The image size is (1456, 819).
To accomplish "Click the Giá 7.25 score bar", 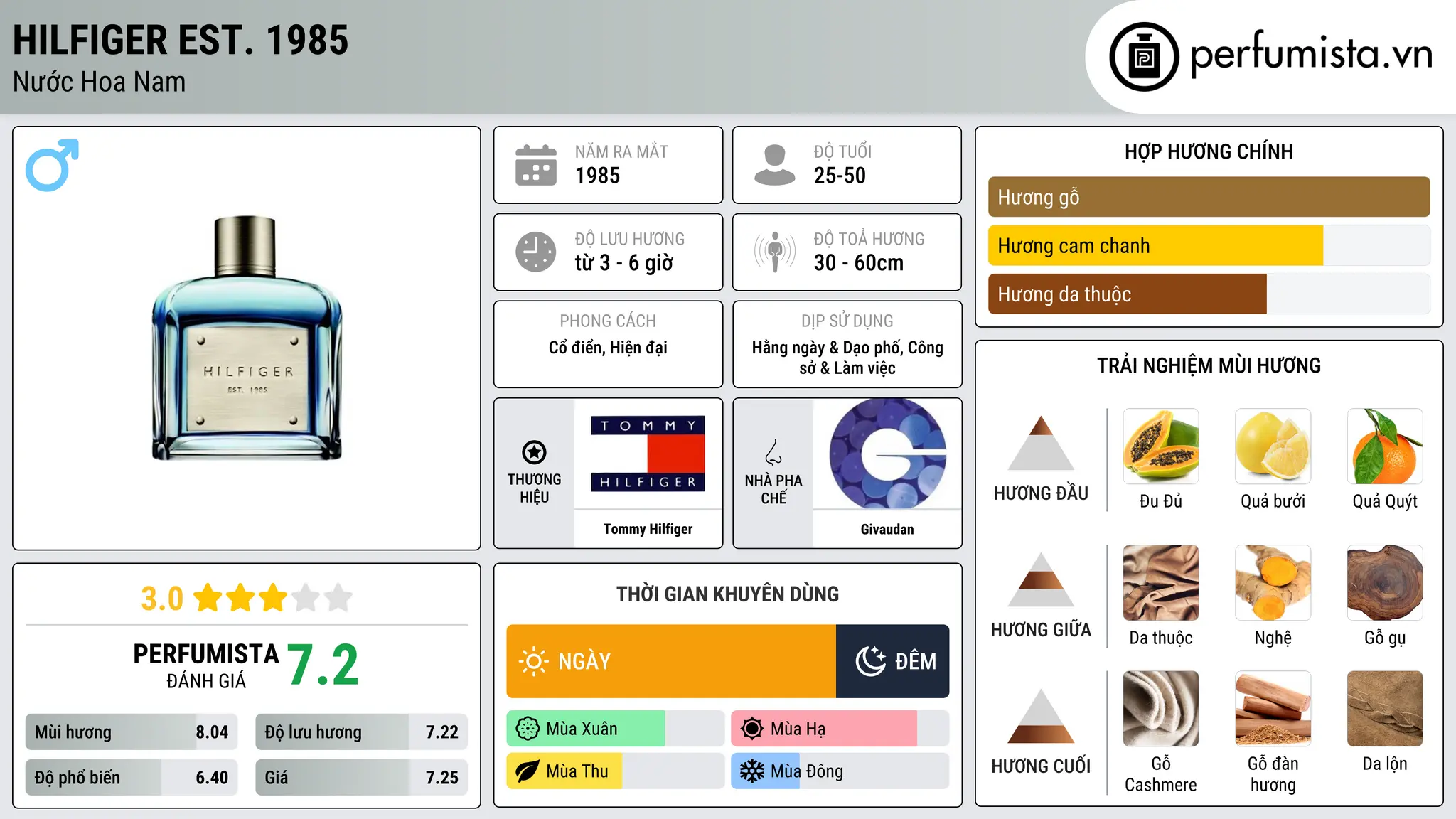I will point(361,777).
